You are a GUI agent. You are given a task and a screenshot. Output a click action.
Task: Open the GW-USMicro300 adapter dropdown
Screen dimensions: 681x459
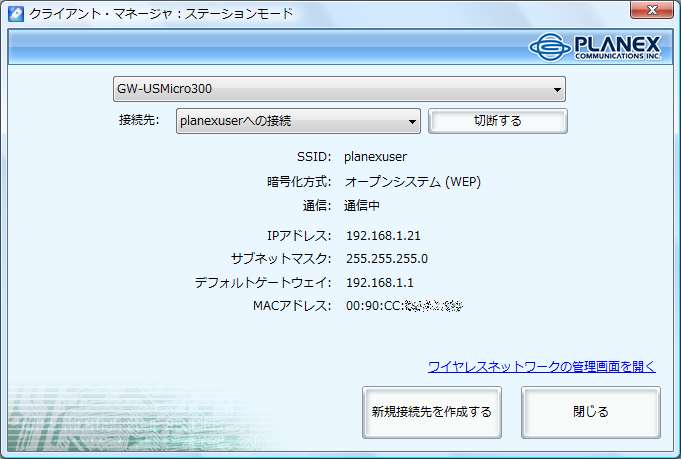coord(339,89)
